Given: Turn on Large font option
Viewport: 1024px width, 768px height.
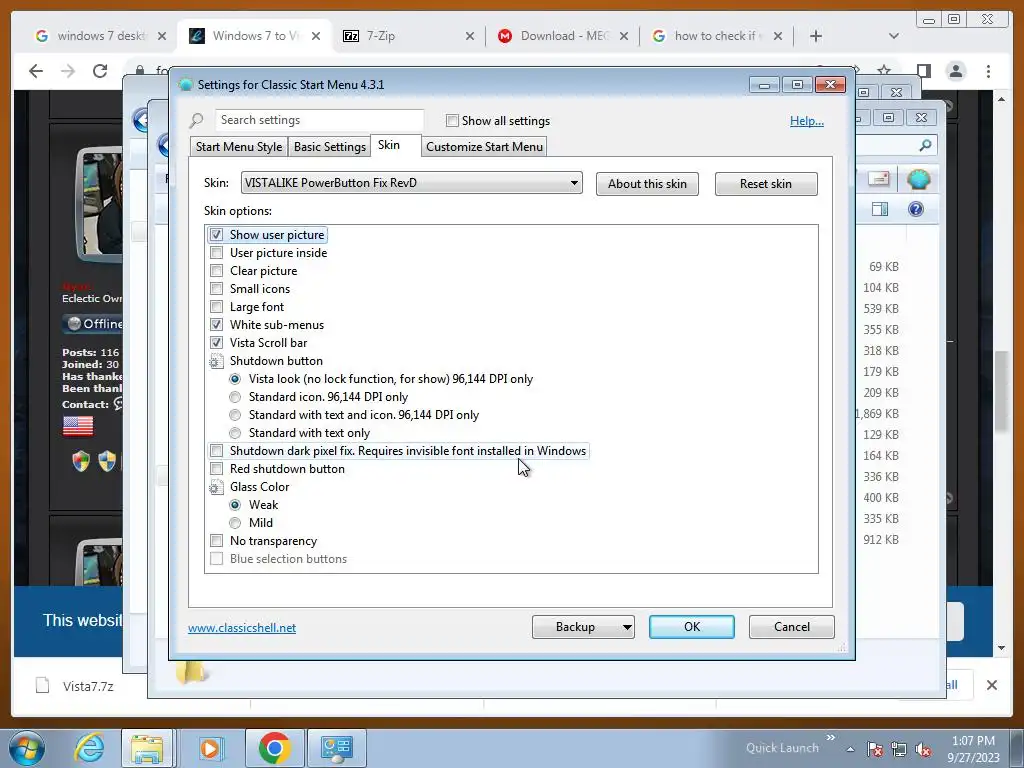Looking at the screenshot, I should 216,306.
